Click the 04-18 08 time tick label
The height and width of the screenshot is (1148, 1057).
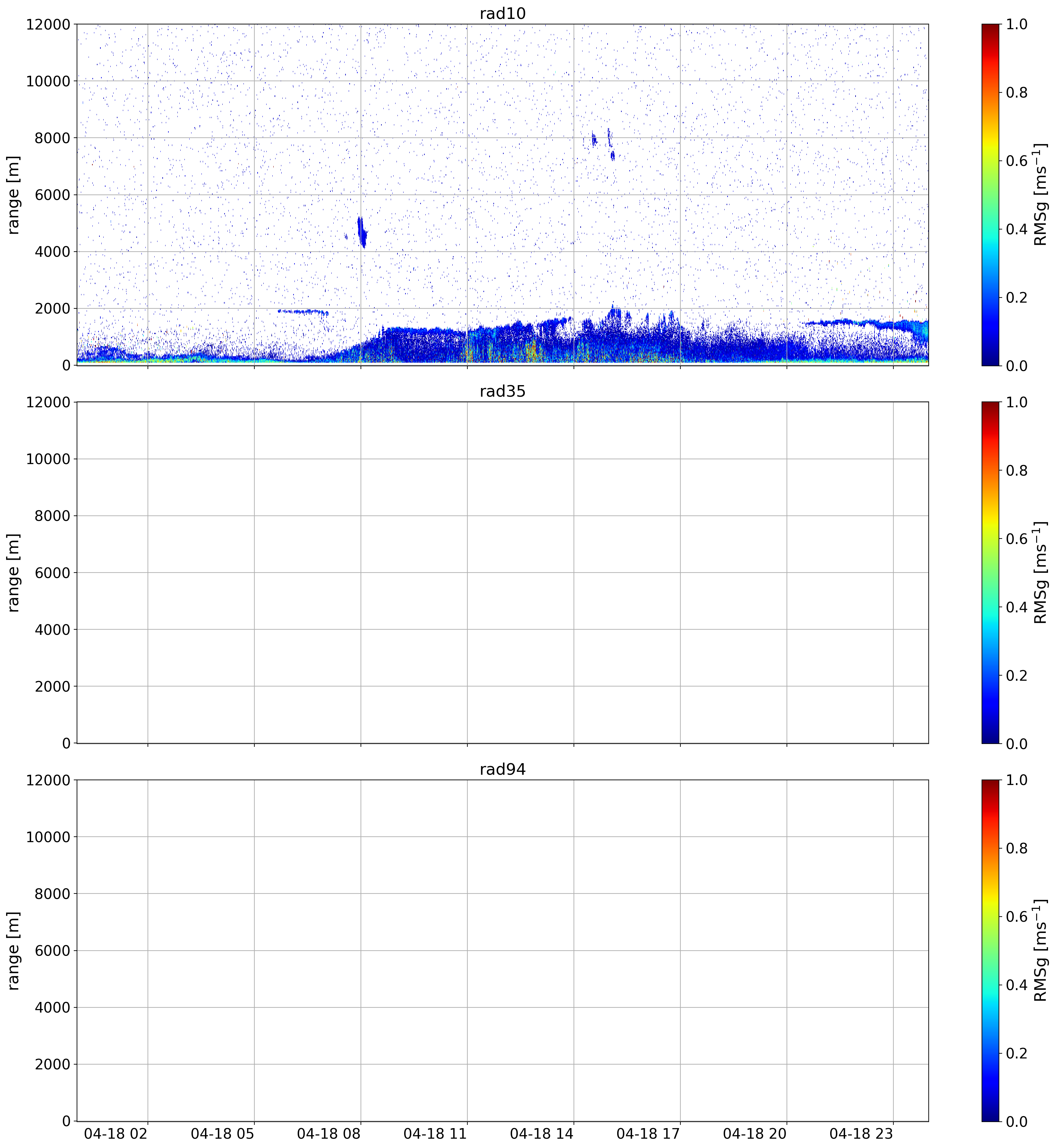click(x=329, y=1134)
